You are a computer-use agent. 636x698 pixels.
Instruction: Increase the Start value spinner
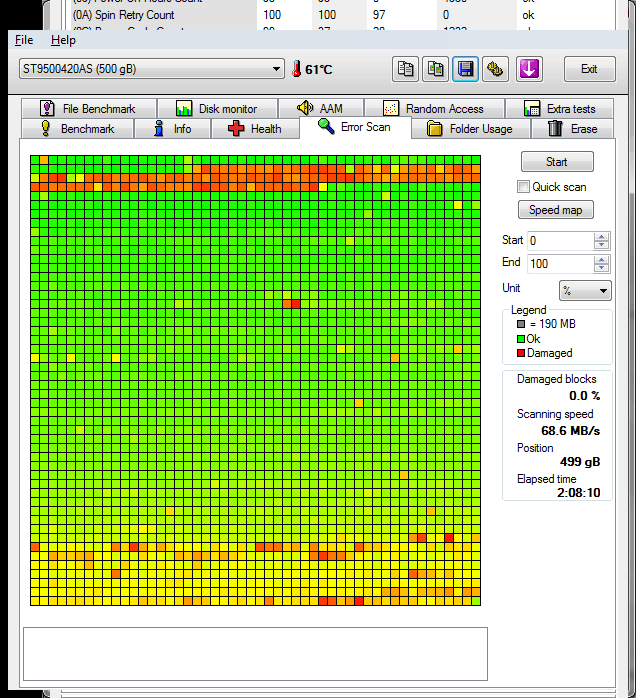tap(601, 237)
